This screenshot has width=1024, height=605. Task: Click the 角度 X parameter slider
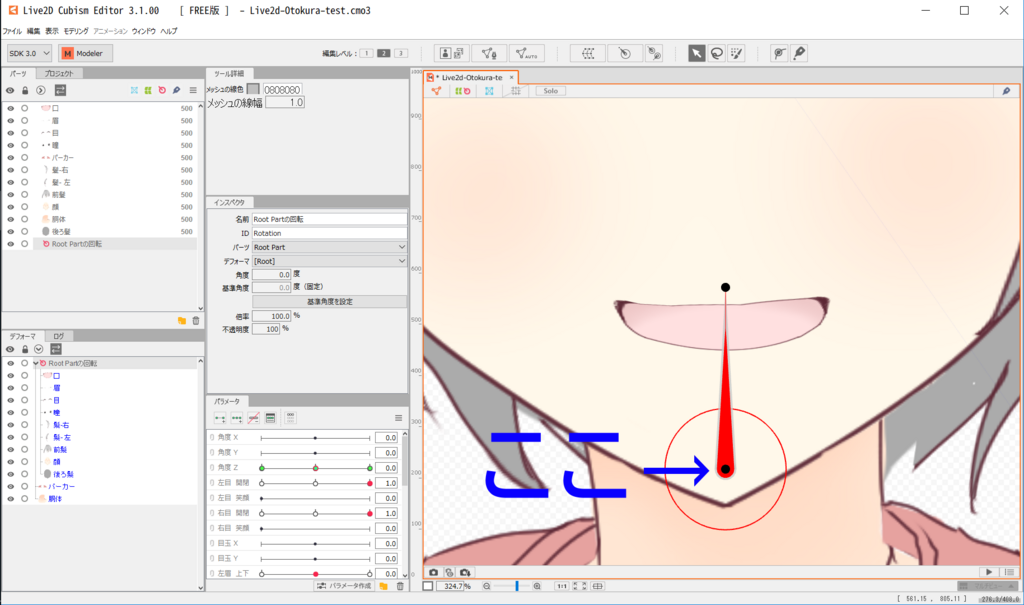(315, 438)
